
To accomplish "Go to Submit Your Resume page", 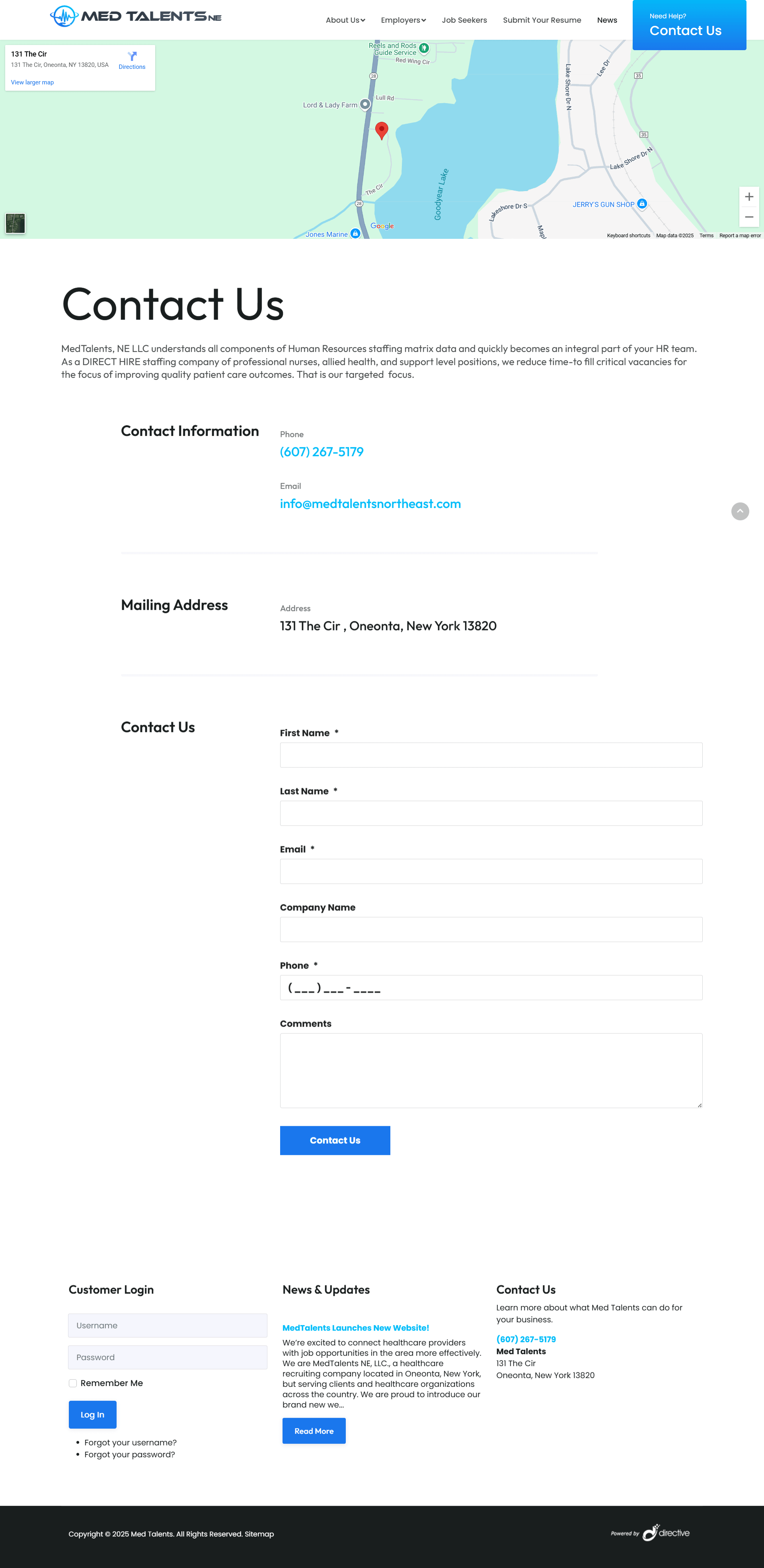I will (542, 20).
